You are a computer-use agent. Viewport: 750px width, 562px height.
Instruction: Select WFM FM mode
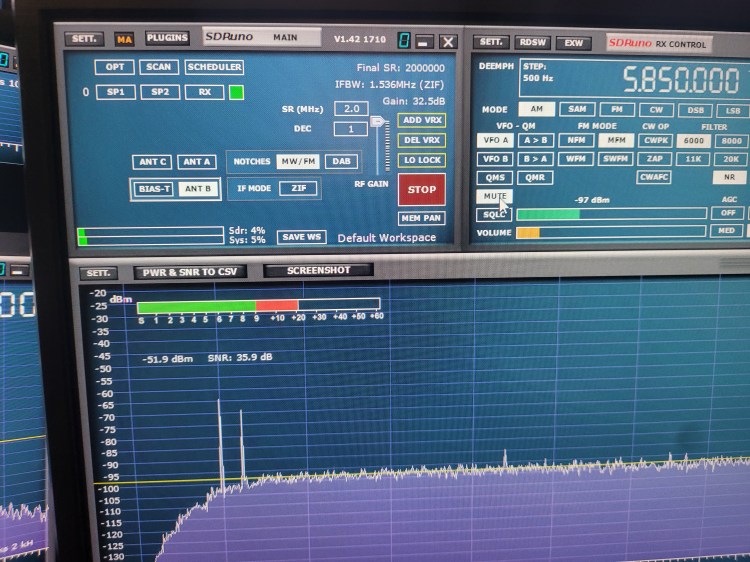(x=576, y=159)
